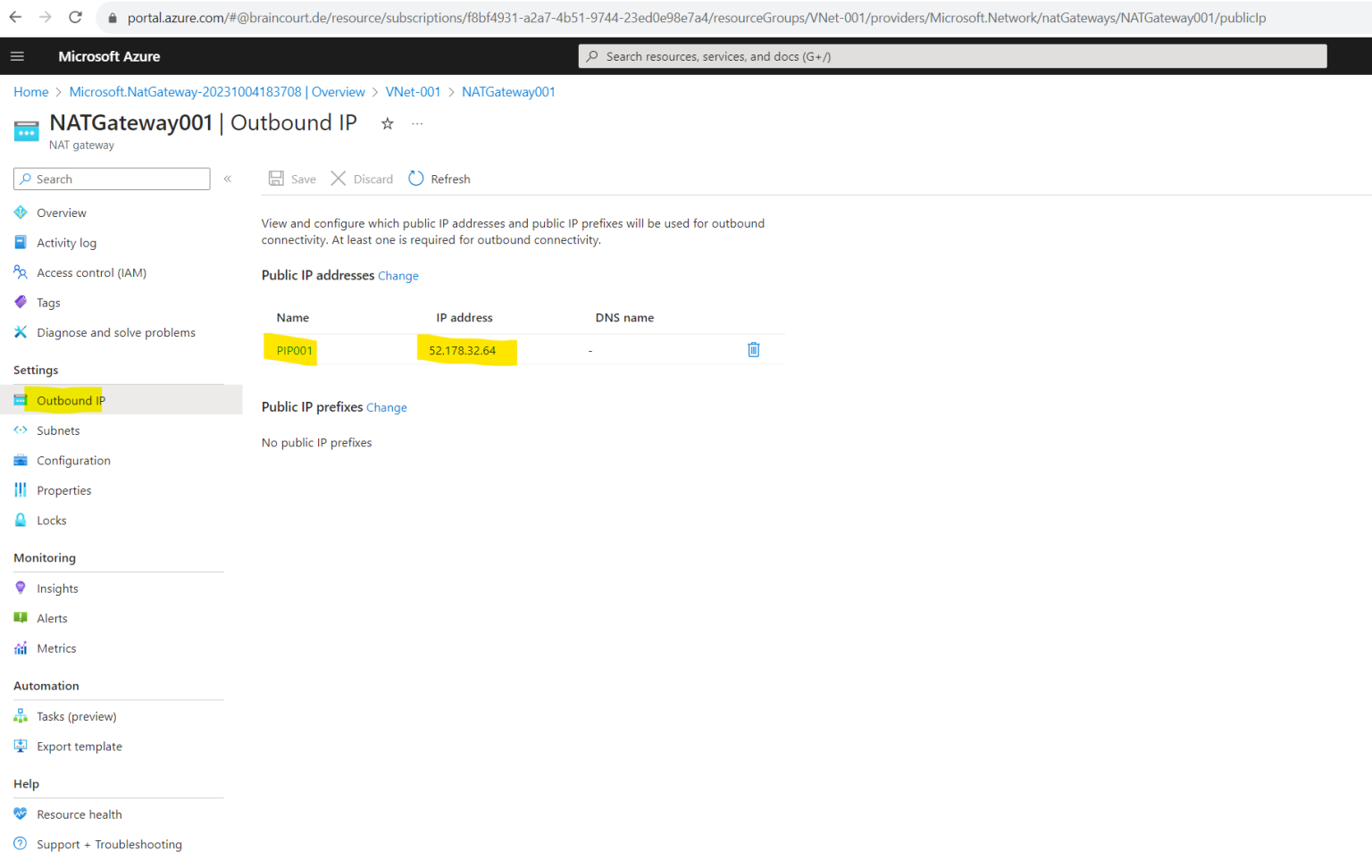Select Access control (IAM) in sidebar
The image size is (1372, 868).
(91, 272)
